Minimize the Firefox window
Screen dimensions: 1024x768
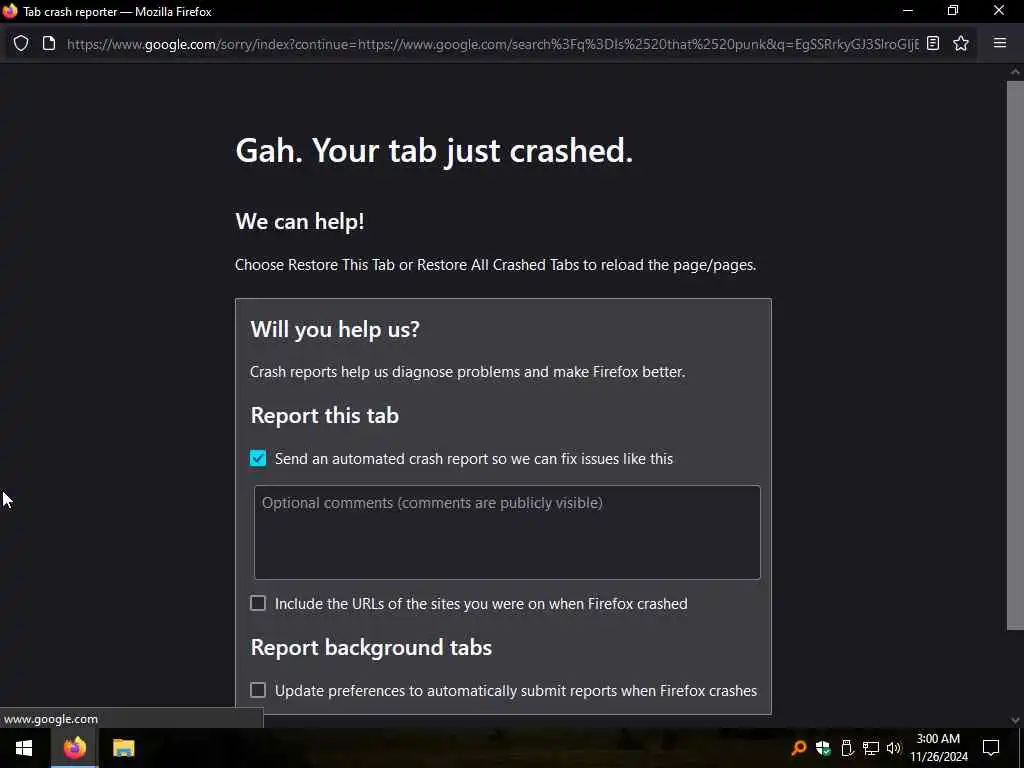(x=908, y=10)
